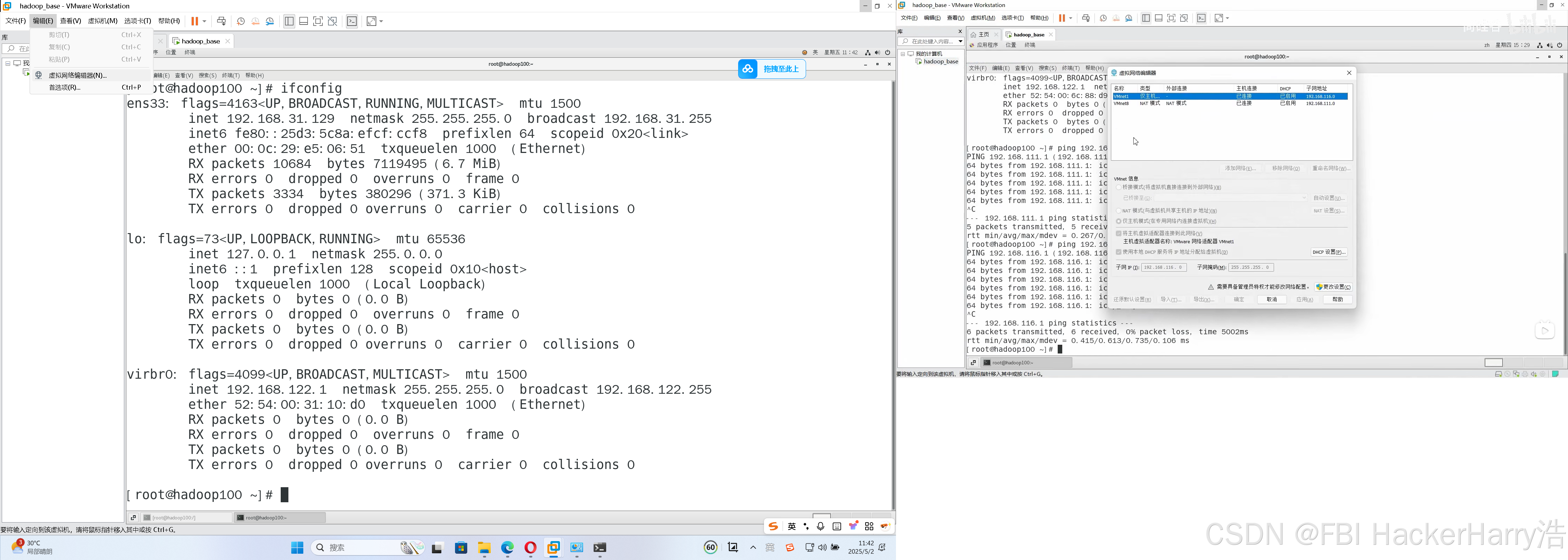Select the NAT mode radio button
This screenshot has width=1568, height=560.
(x=1119, y=211)
